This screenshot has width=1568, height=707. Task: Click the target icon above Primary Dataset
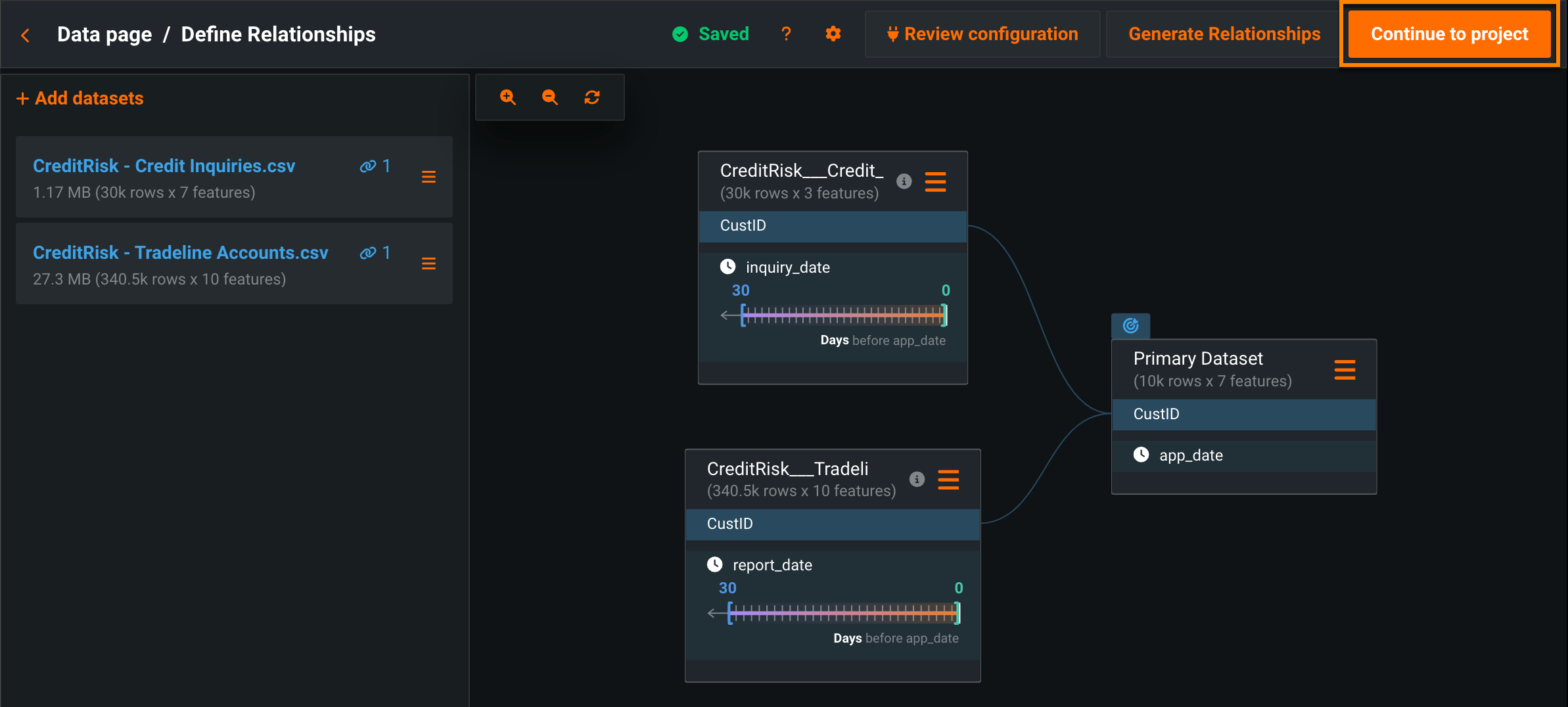tap(1130, 326)
